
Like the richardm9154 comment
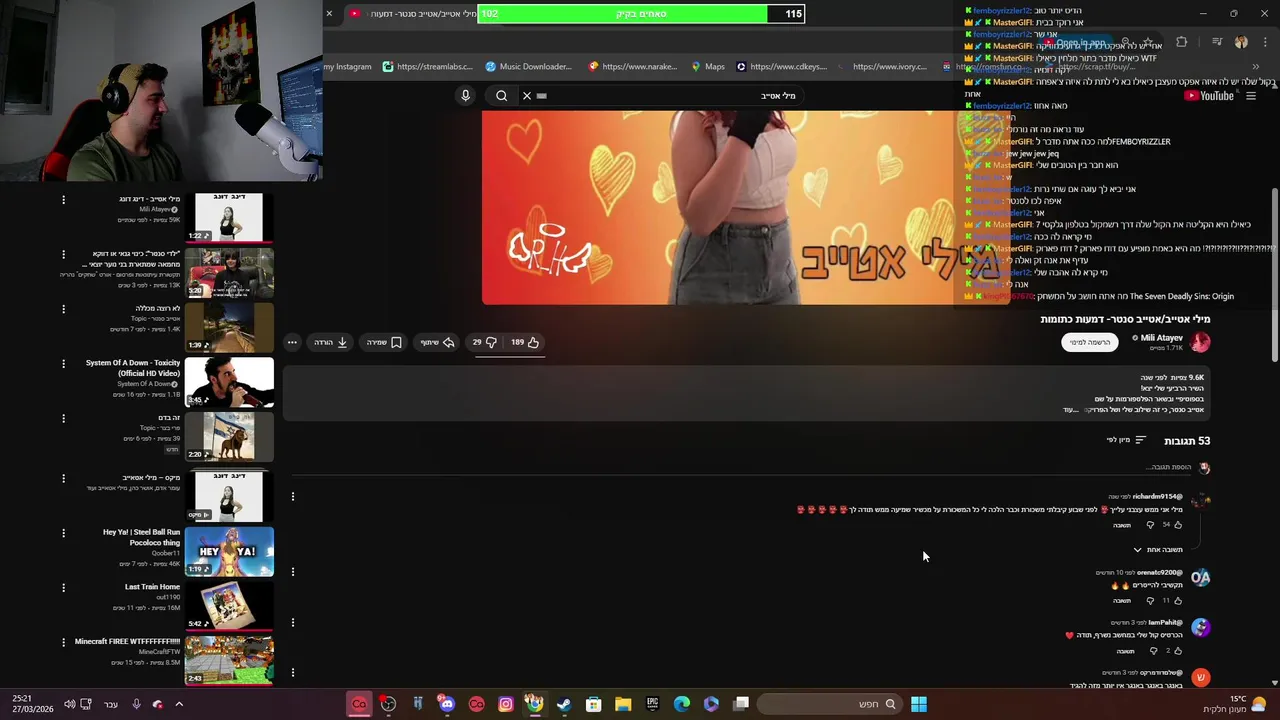[x=1178, y=525]
